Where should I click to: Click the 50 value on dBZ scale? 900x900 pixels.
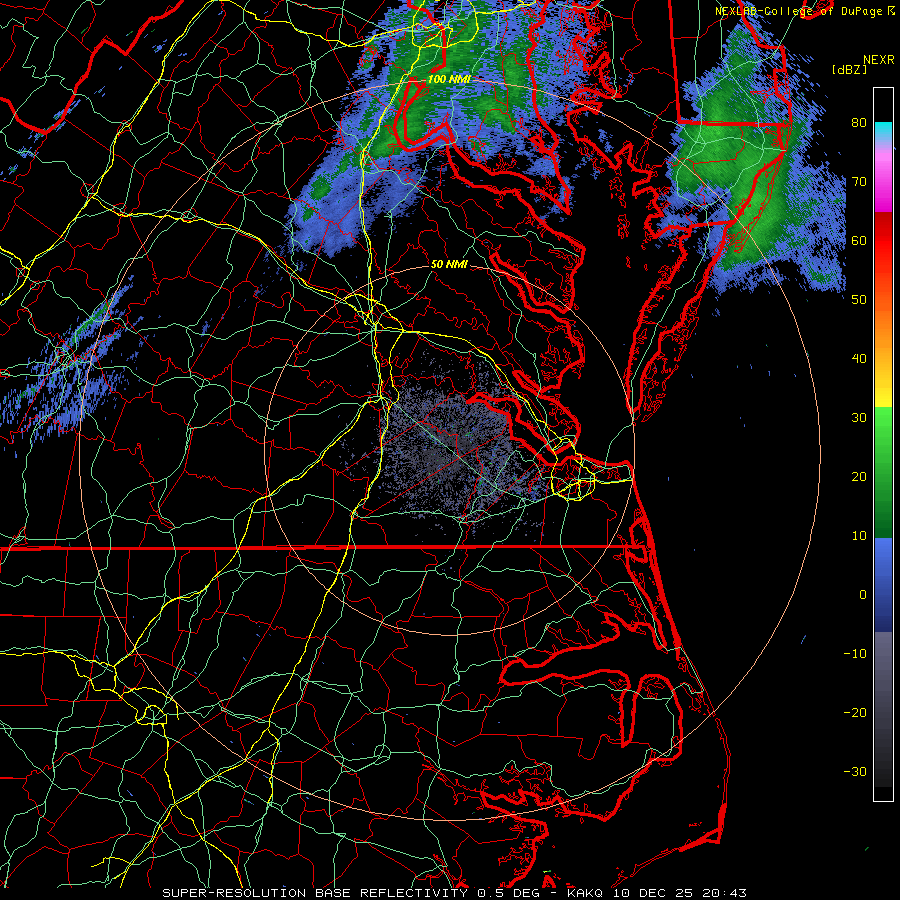tap(859, 300)
